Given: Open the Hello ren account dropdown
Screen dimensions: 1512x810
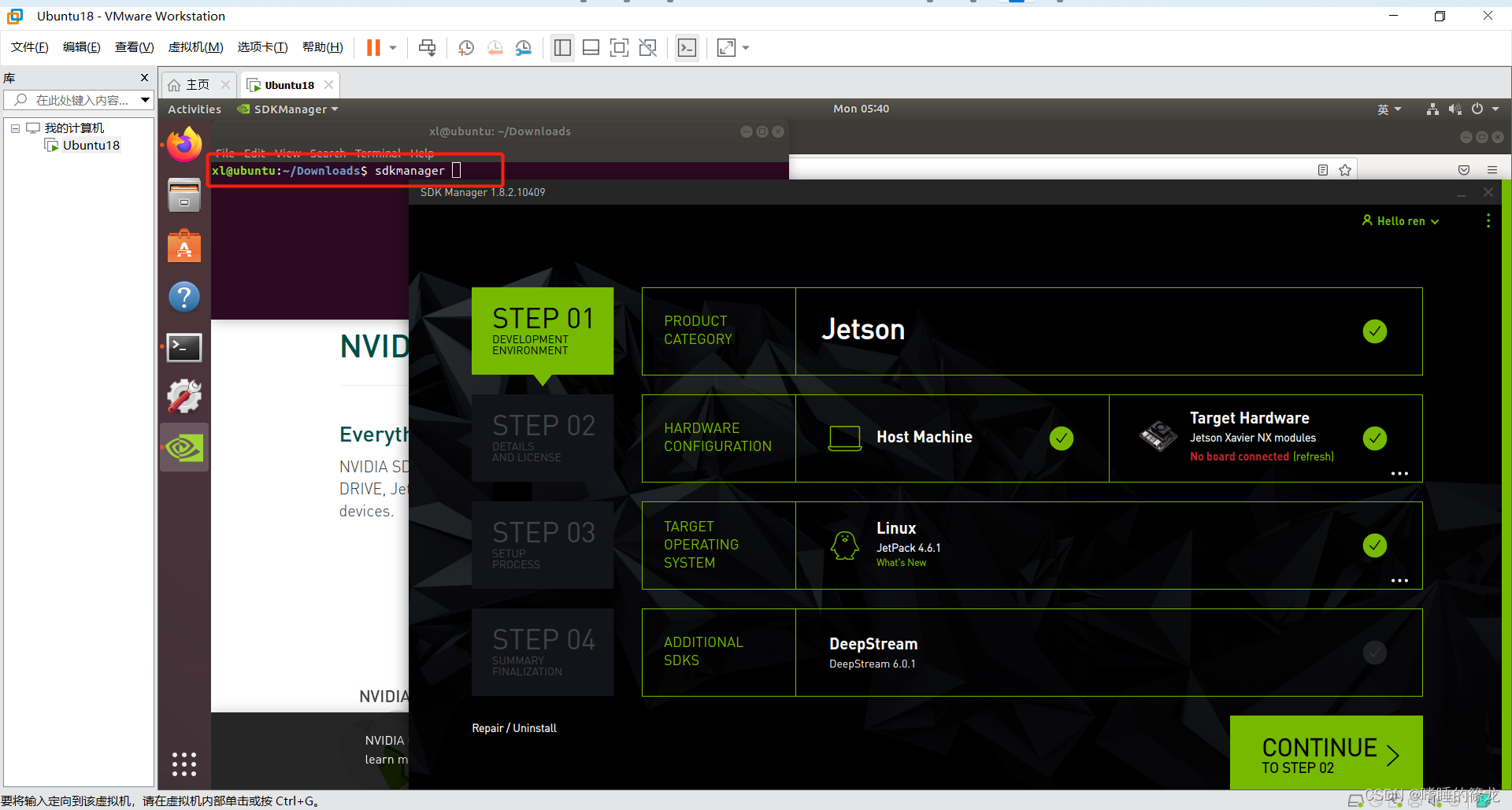Looking at the screenshot, I should pos(1400,221).
